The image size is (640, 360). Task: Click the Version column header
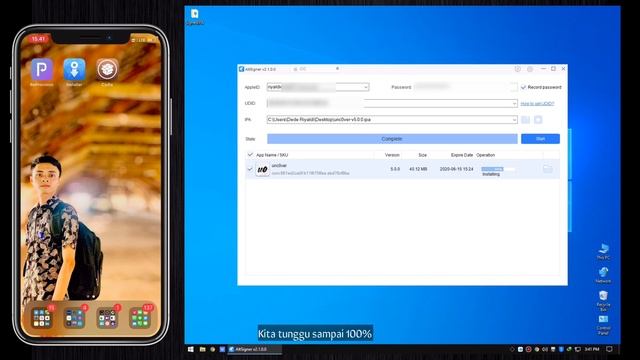point(392,155)
